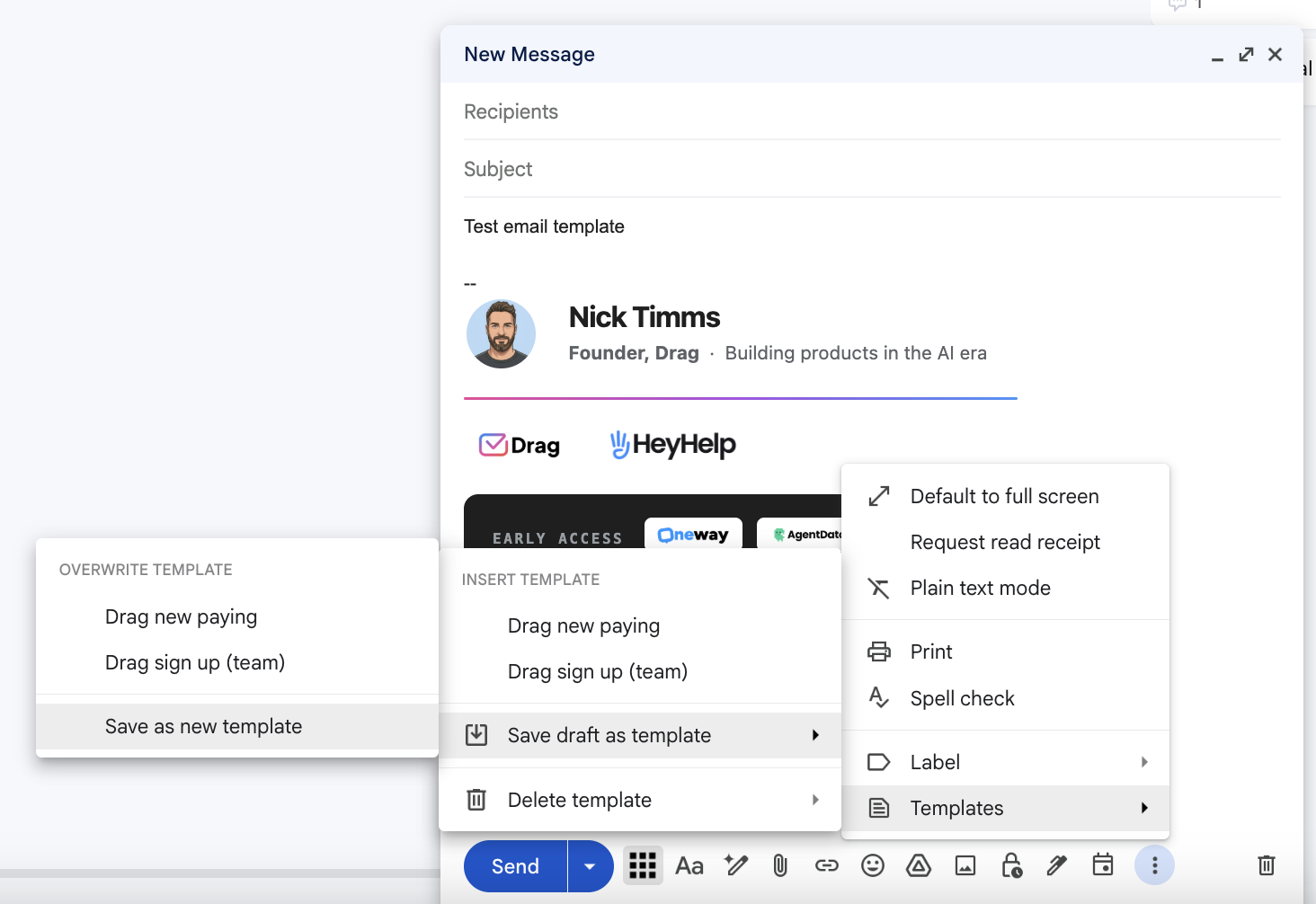1316x904 pixels.
Task: Click the Send button
Action: pos(515,866)
